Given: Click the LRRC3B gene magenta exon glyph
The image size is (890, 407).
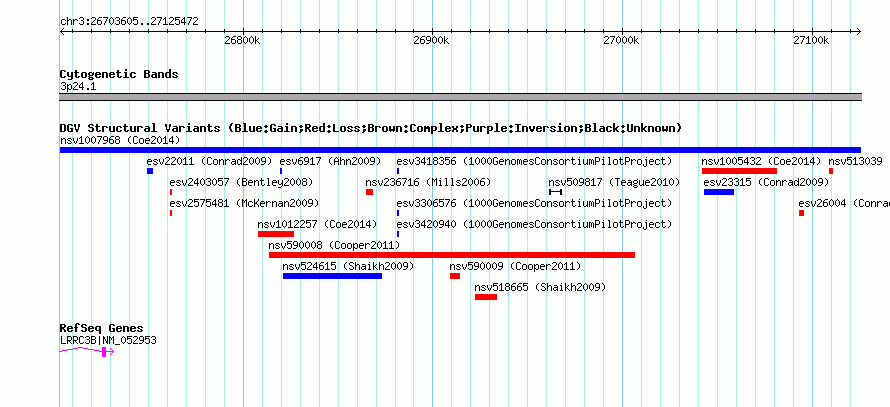Looking at the screenshot, I should [104, 352].
